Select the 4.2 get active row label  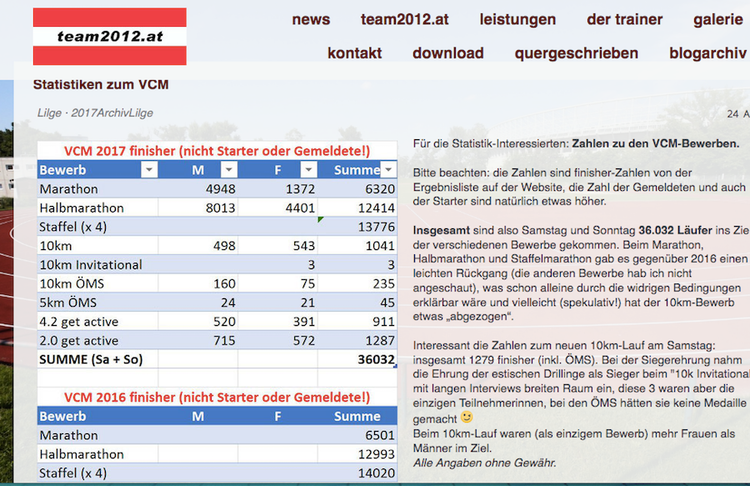point(78,322)
